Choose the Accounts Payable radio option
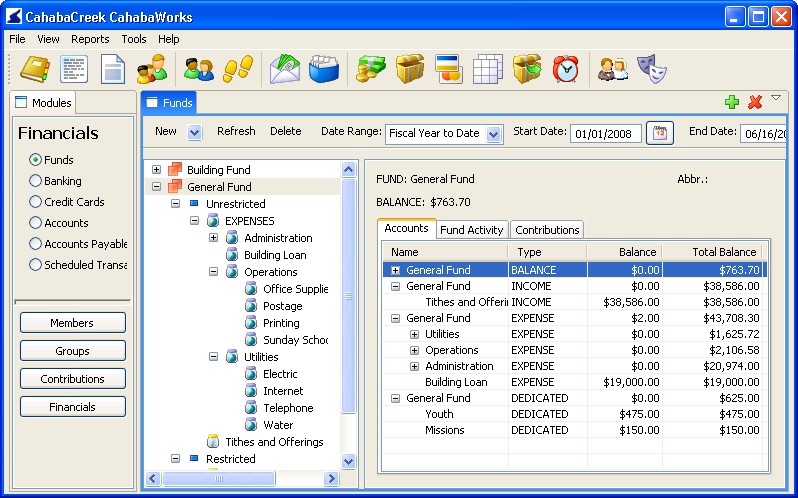The image size is (798, 498). (36, 244)
